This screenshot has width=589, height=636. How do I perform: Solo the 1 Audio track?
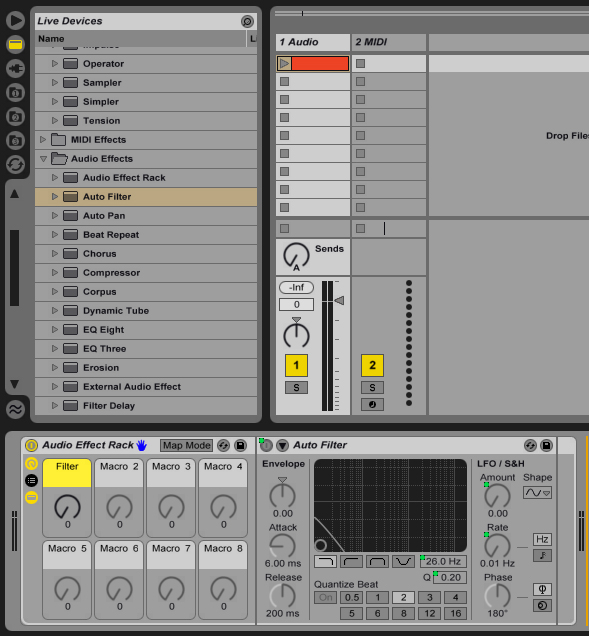tap(296, 387)
